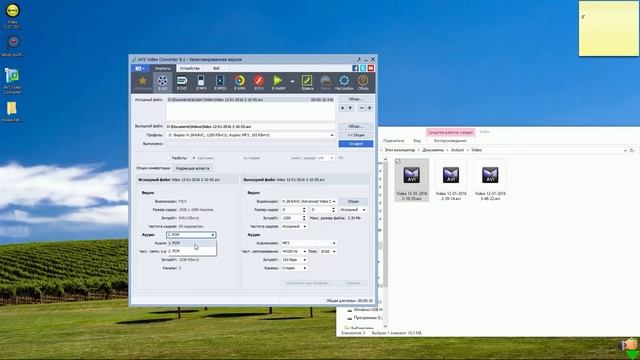Click Этот компьютер in Explorer breadcrumb
This screenshot has width=640, height=360.
coord(400,150)
